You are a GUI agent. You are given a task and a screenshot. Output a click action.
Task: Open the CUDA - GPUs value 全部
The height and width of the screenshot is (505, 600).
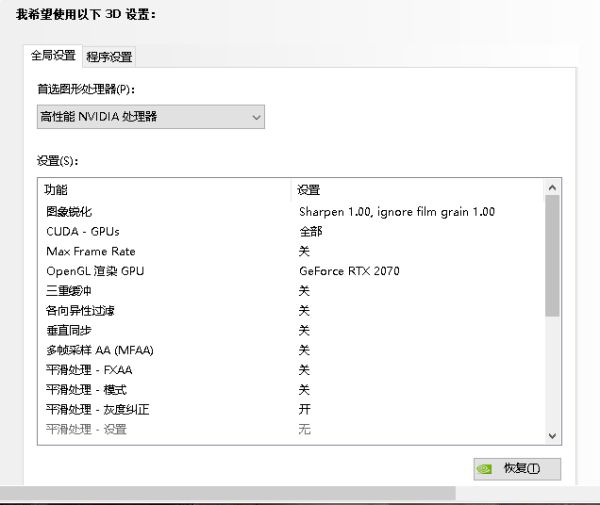point(311,232)
